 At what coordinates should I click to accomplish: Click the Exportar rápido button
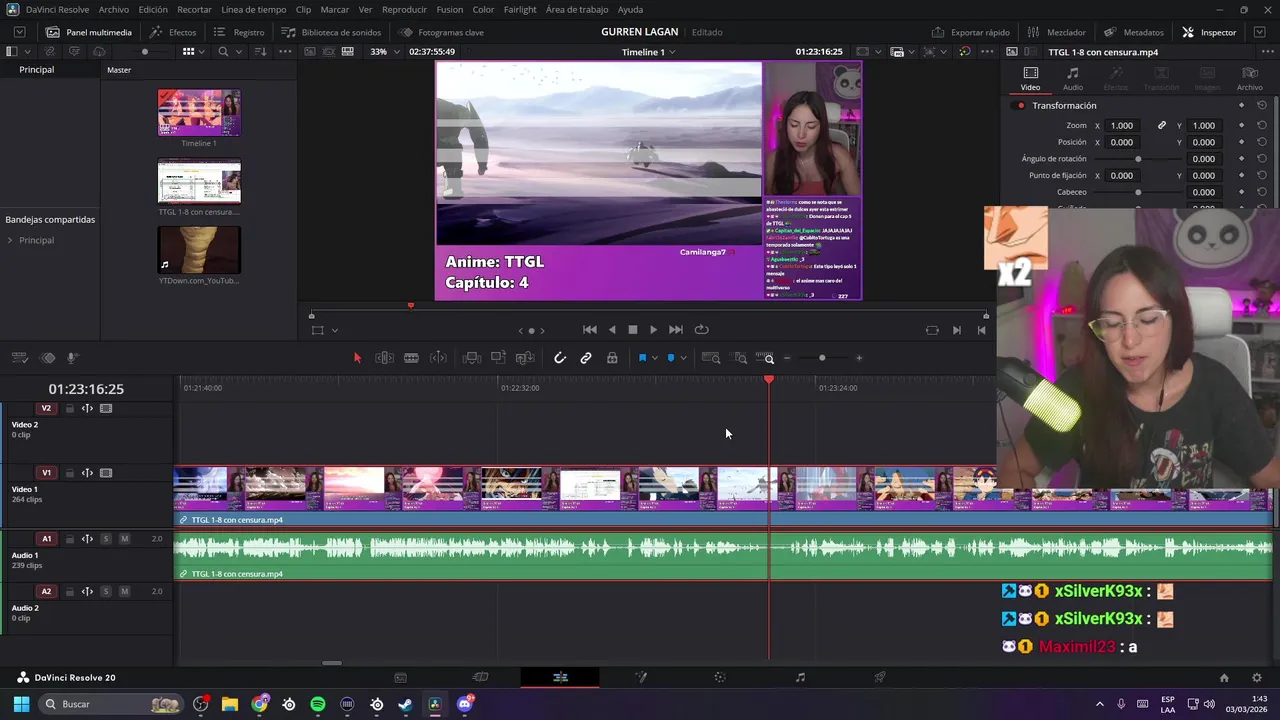pyautogui.click(x=970, y=32)
